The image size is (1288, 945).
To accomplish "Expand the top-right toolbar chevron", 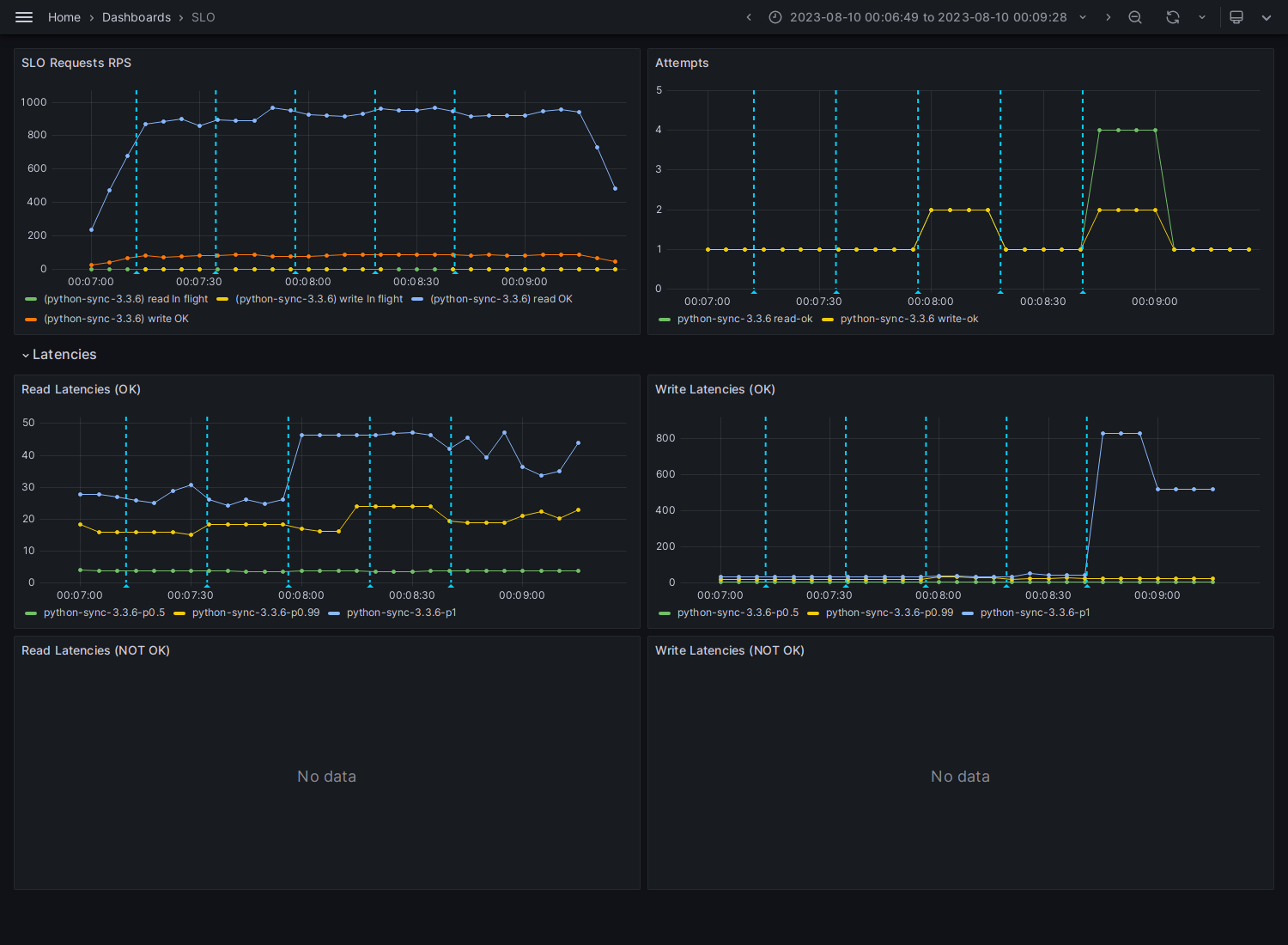I will (x=1267, y=17).
